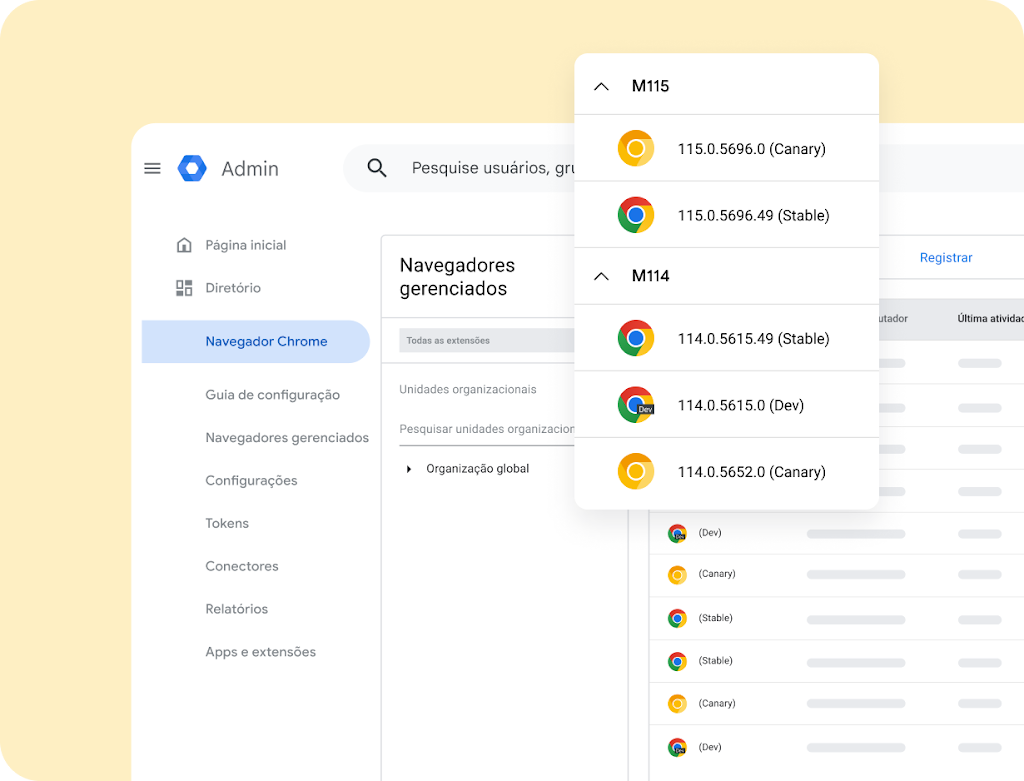The image size is (1024, 781).
Task: Click Chrome Canary icon for 114.0.5652.0
Action: pos(635,471)
